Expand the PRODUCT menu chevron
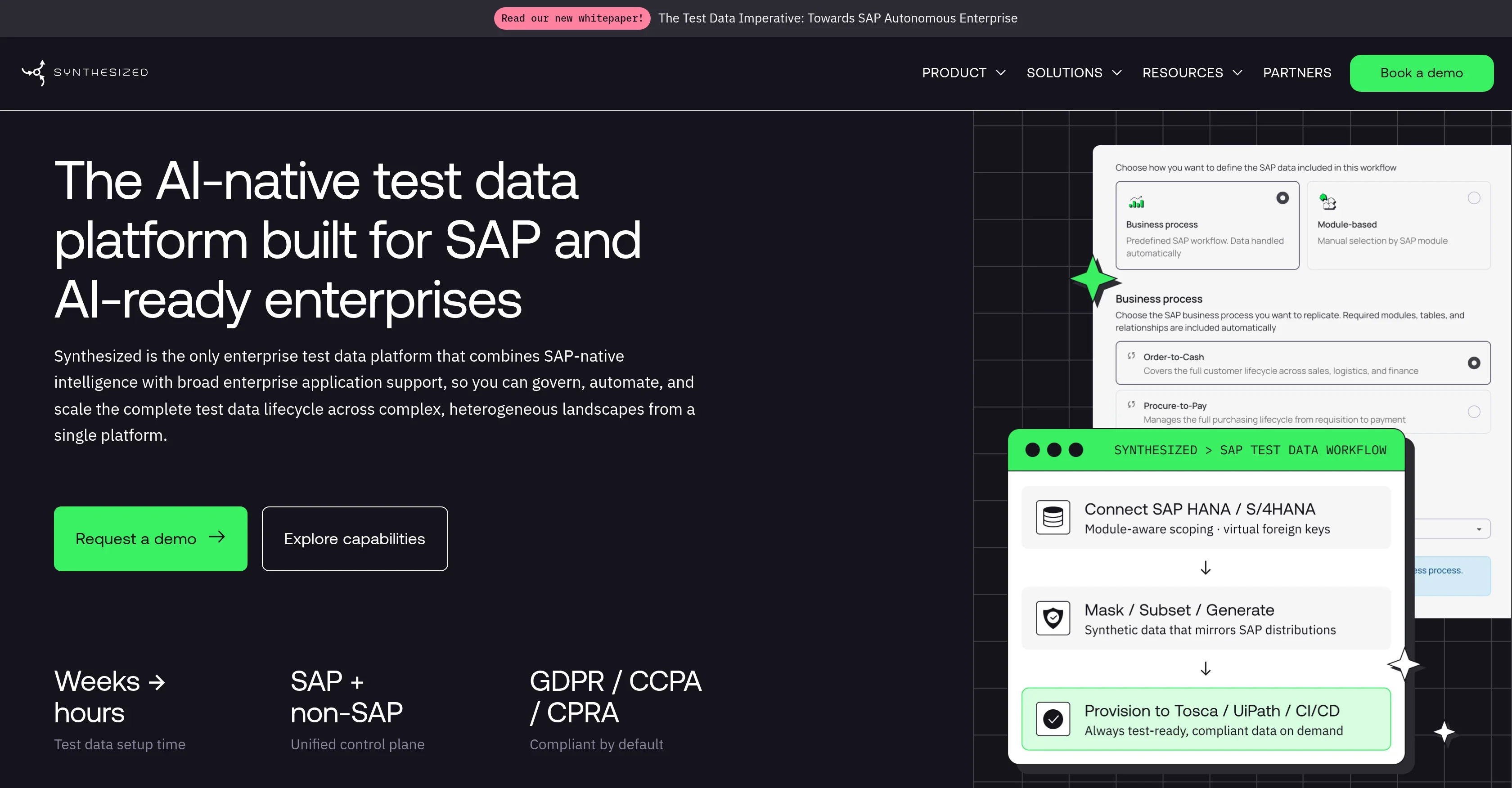 pos(1001,73)
